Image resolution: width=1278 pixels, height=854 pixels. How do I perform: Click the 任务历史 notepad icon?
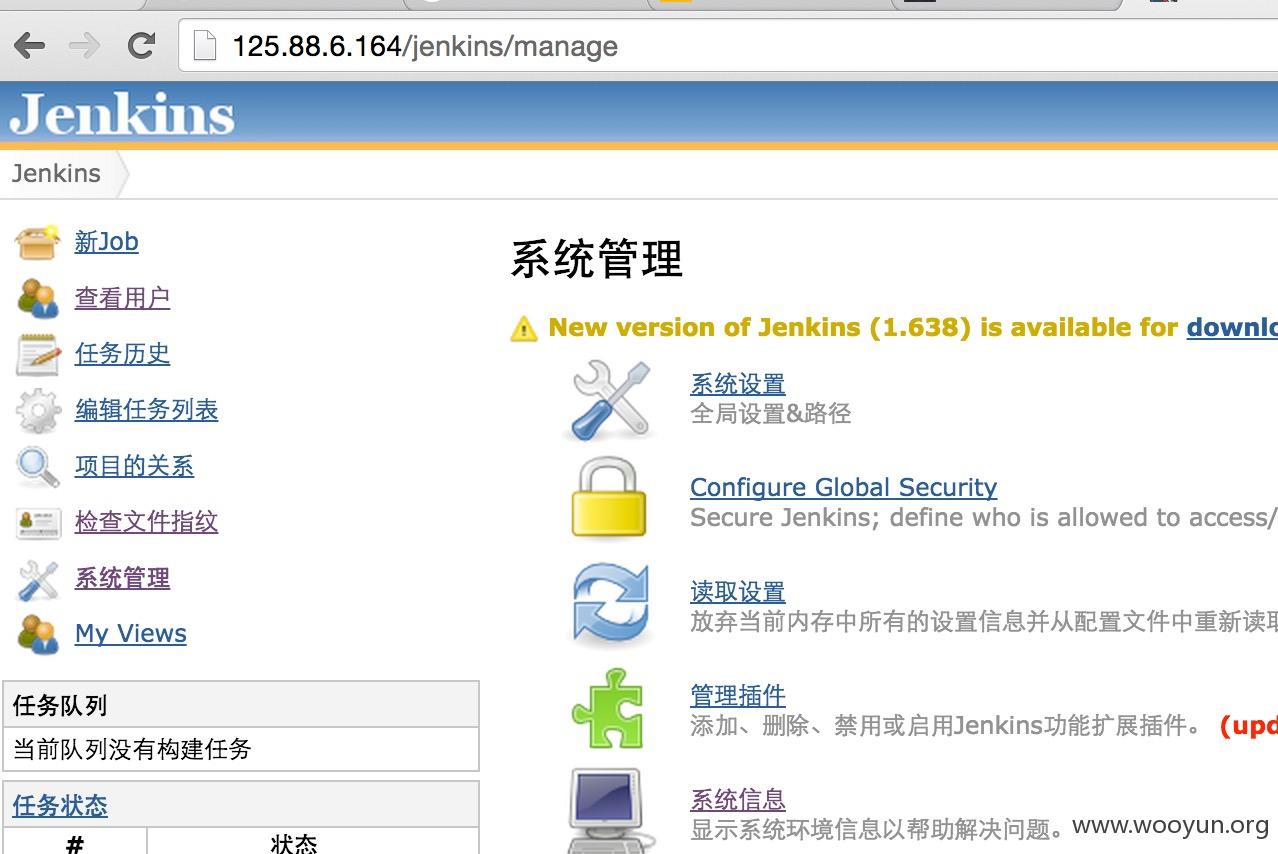point(38,354)
